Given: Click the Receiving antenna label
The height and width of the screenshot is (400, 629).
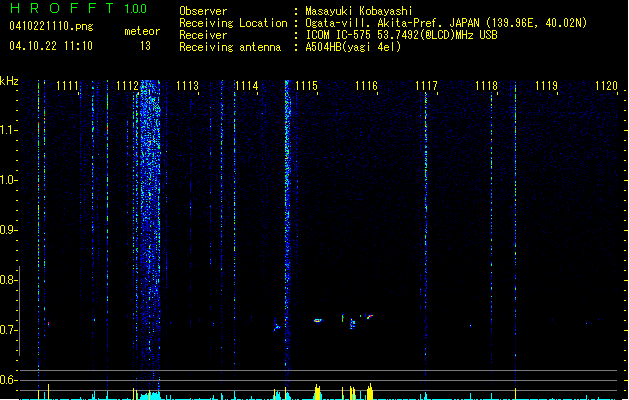Looking at the screenshot, I should pos(230,47).
